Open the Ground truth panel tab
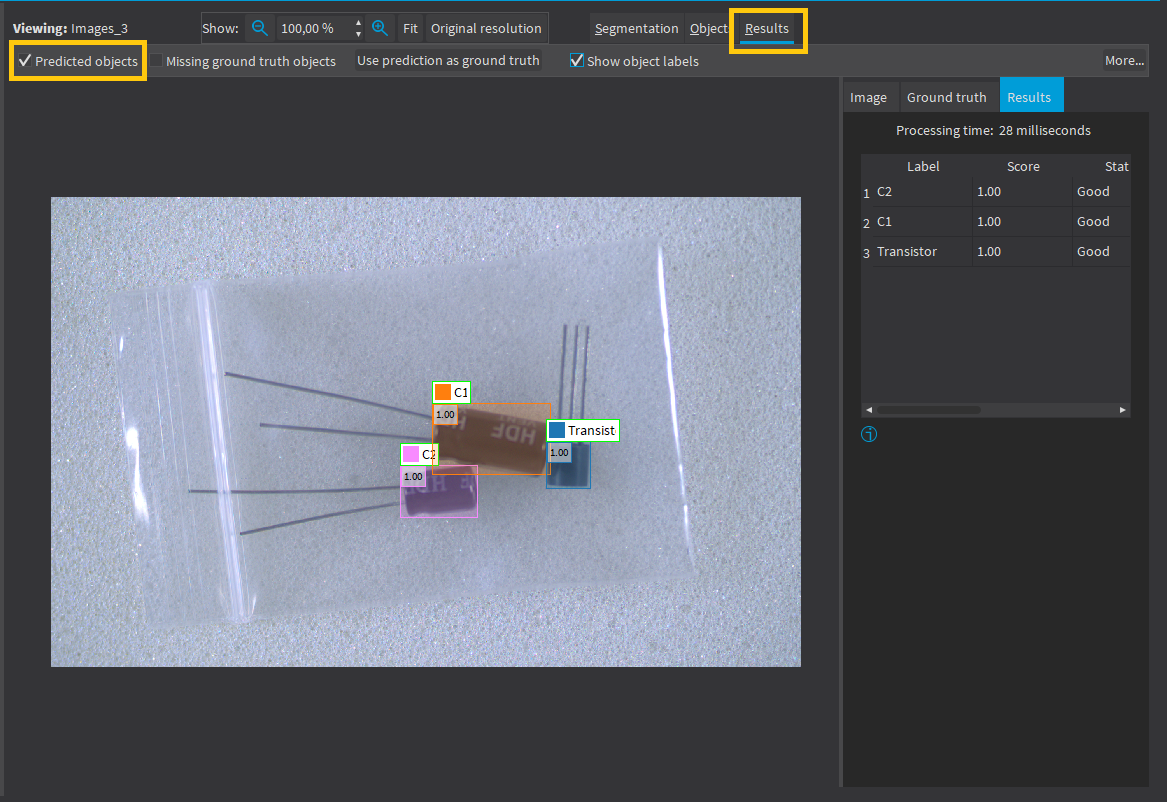1167x802 pixels. pos(946,97)
